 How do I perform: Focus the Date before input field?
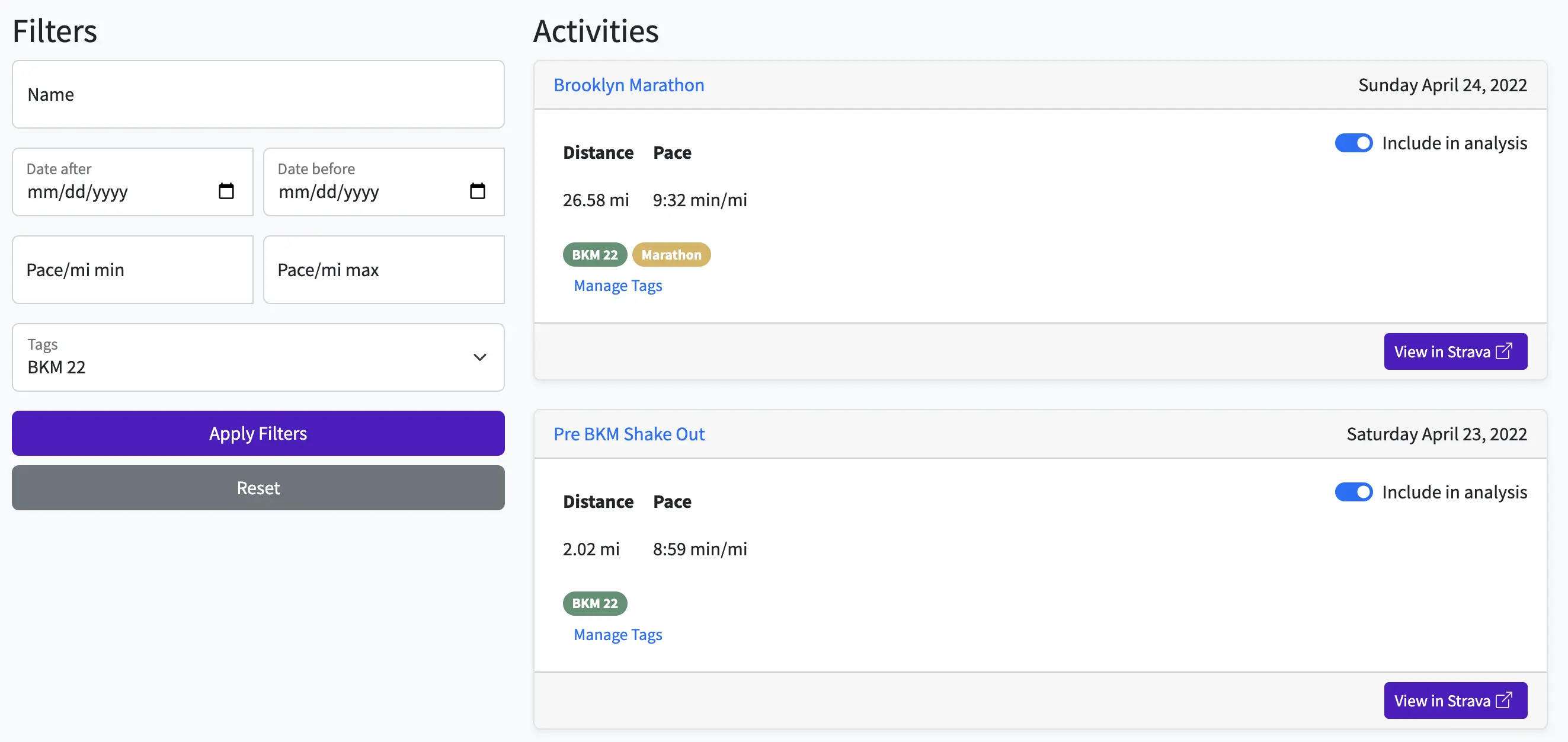point(384,182)
